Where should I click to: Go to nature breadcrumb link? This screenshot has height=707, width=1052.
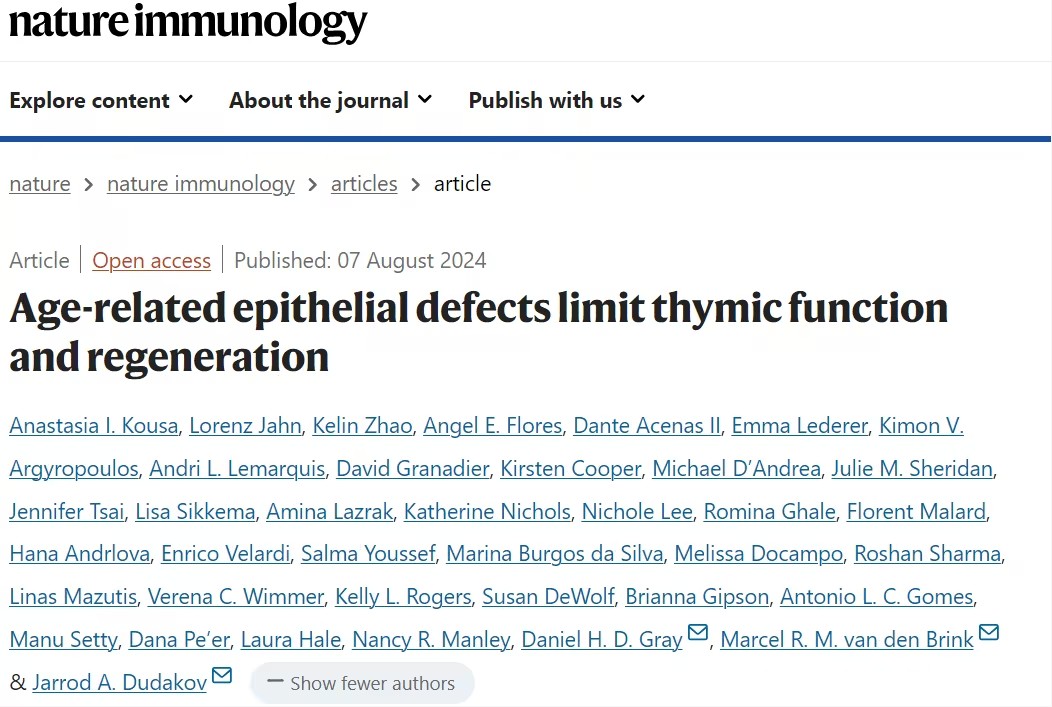[x=40, y=184]
